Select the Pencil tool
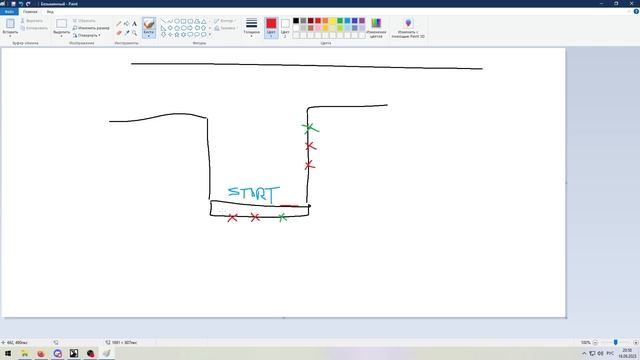 coord(119,24)
